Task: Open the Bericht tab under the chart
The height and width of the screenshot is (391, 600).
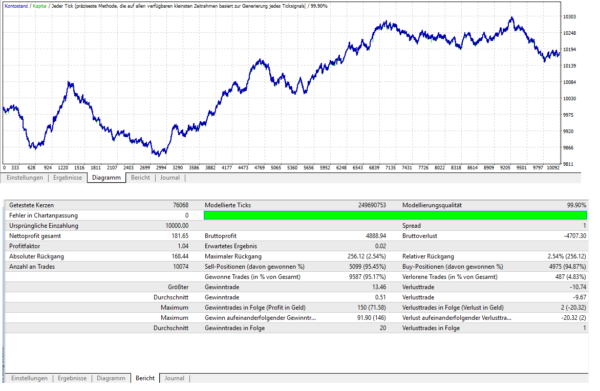Action: 140,178
